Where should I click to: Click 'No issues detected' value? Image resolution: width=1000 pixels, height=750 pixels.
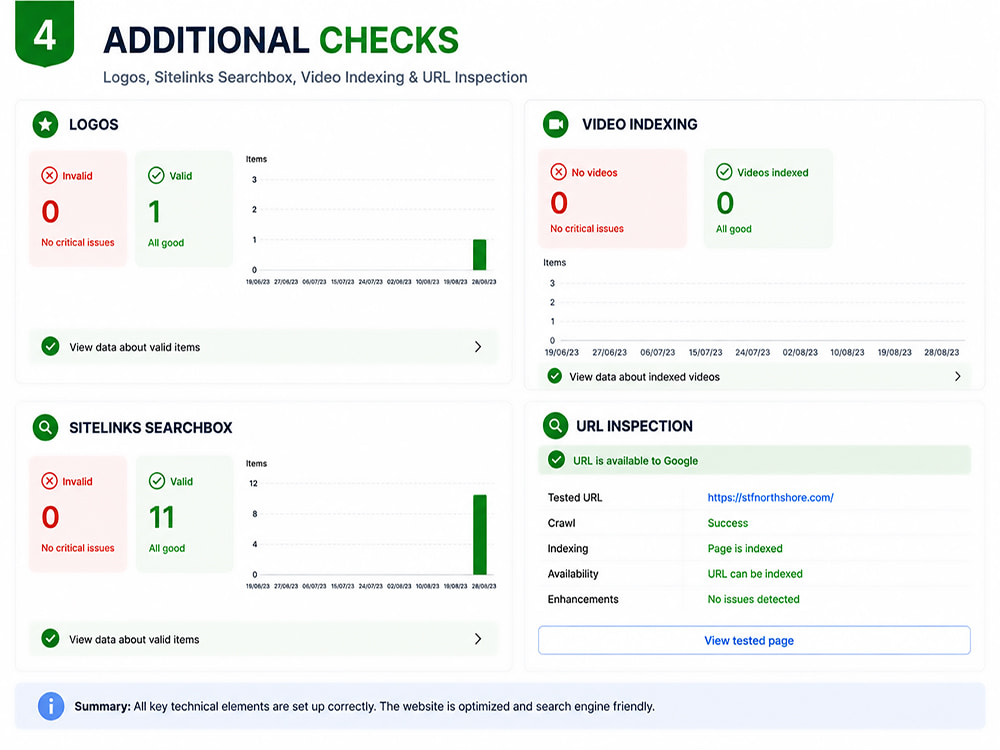click(753, 599)
